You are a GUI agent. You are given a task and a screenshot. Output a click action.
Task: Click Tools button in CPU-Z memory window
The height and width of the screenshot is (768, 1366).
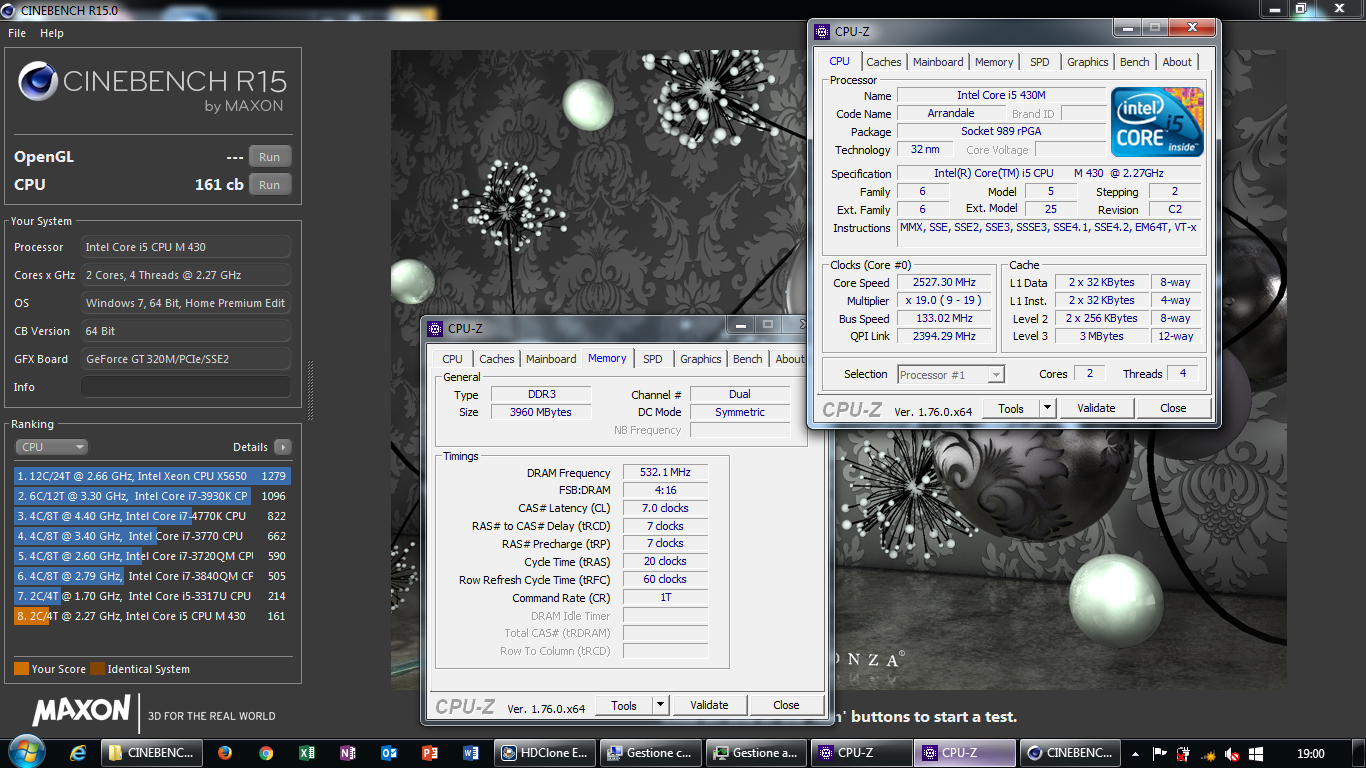[624, 705]
